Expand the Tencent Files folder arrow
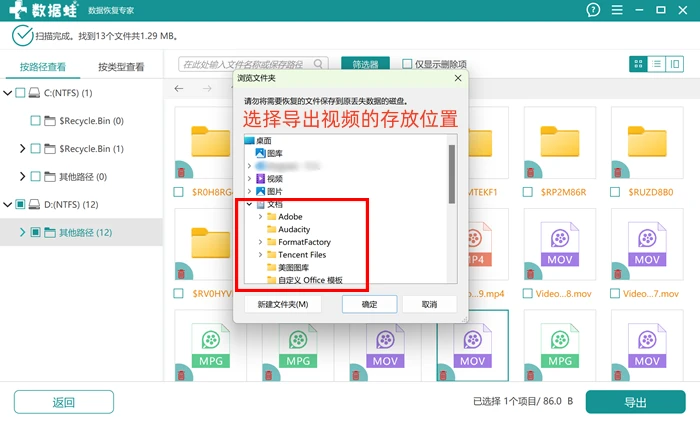The width and height of the screenshot is (700, 425). pyautogui.click(x=260, y=254)
